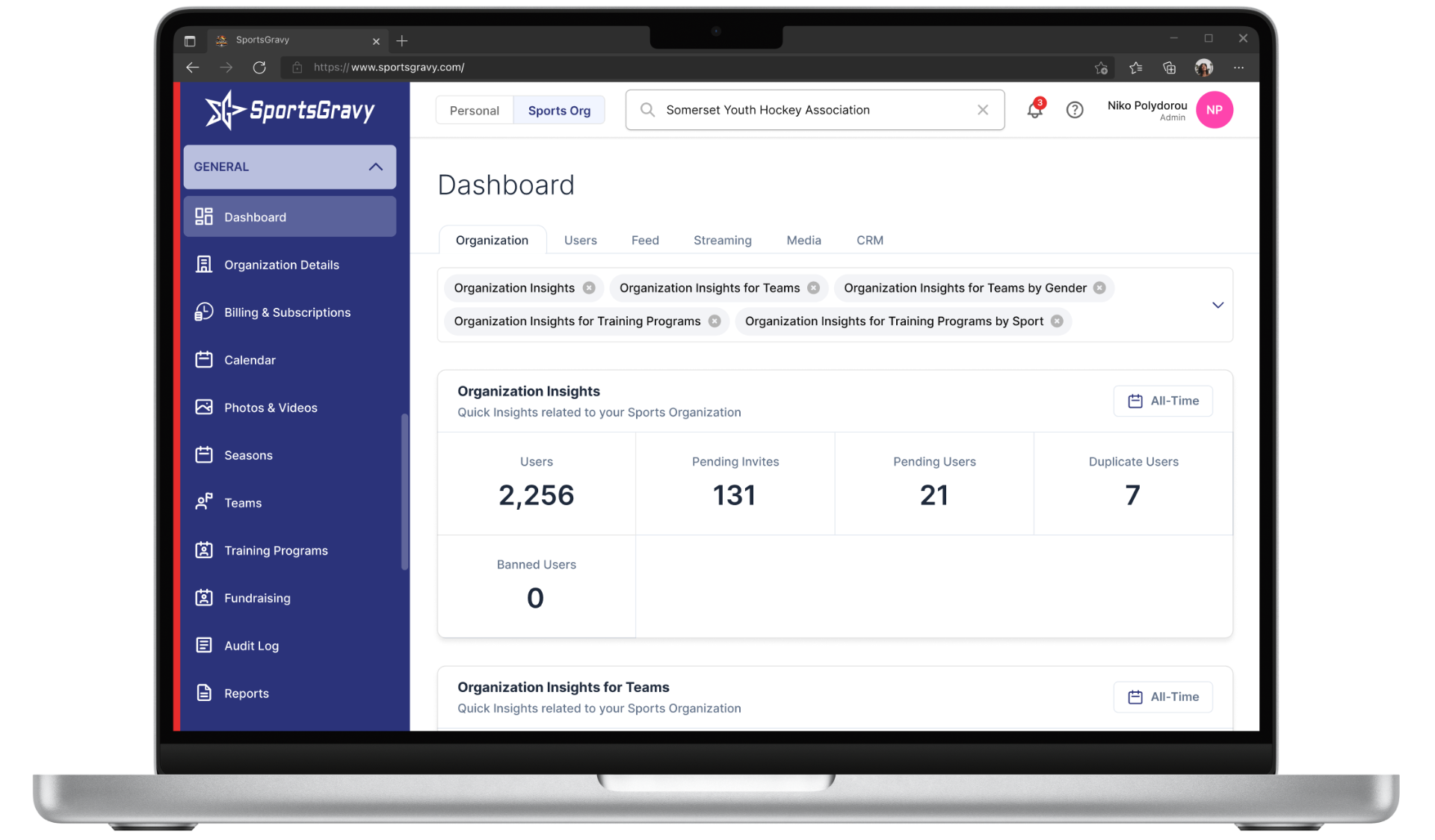Remove Organization Insights for Teams chip

coord(813,288)
